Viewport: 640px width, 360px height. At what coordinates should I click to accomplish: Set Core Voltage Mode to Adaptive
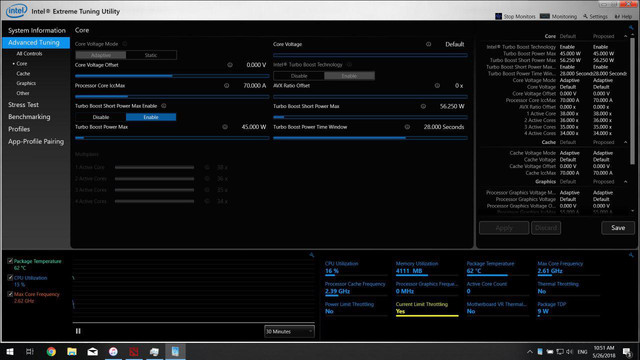(x=101, y=55)
